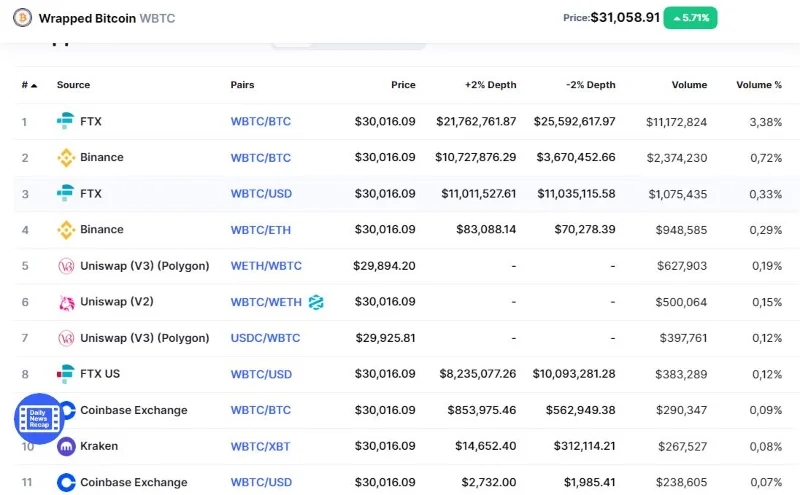Click the Binance source name in row 2
This screenshot has height=495, width=800.
click(x=102, y=157)
